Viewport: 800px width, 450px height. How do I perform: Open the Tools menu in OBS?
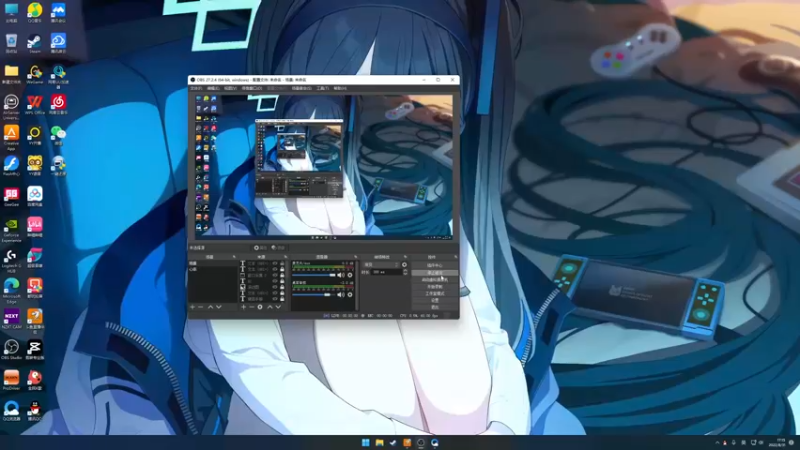(x=322, y=88)
